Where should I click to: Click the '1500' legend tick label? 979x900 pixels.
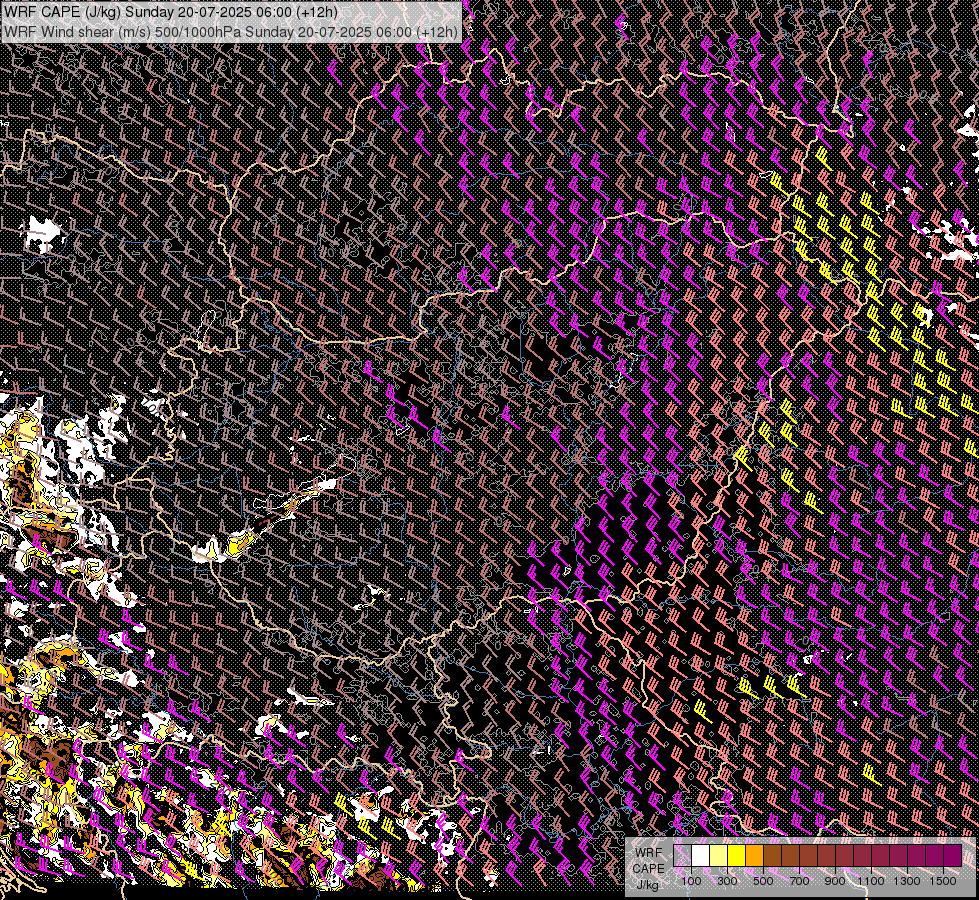click(943, 881)
